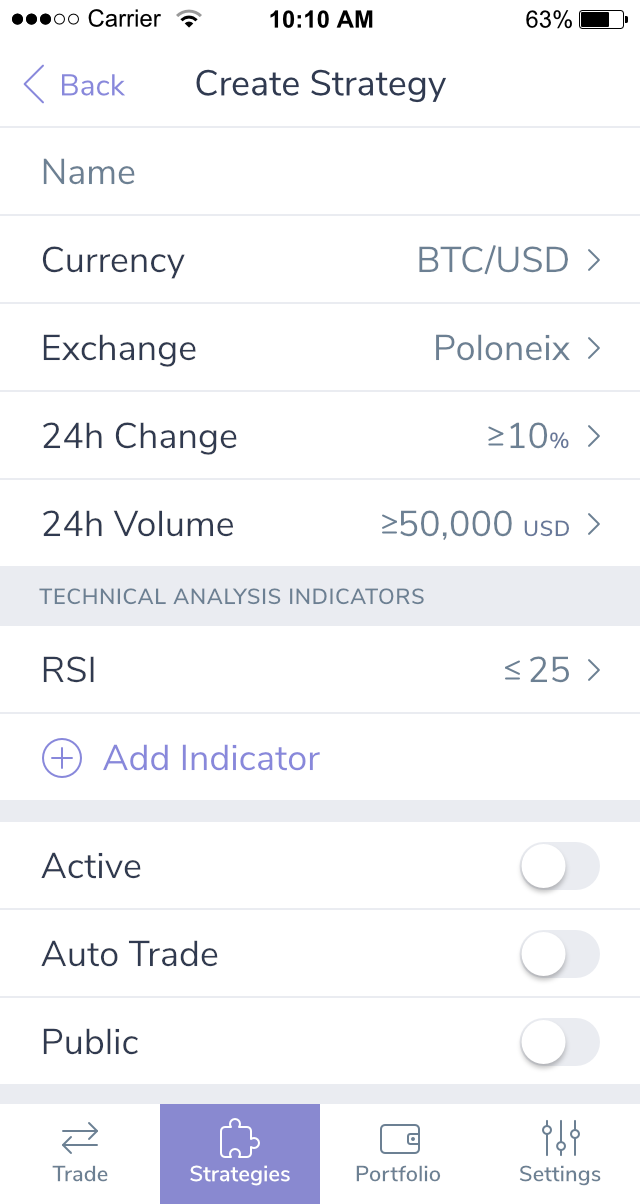The height and width of the screenshot is (1204, 640).
Task: Tap the Strategies puzzle piece icon
Action: (240, 1137)
